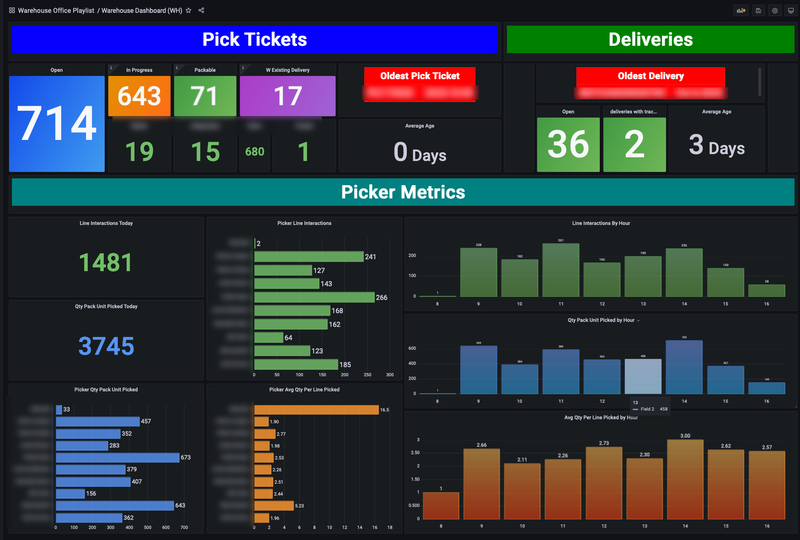This screenshot has width=800, height=540.
Task: Open the W Existing Delivery panel title menu
Action: [x=288, y=70]
